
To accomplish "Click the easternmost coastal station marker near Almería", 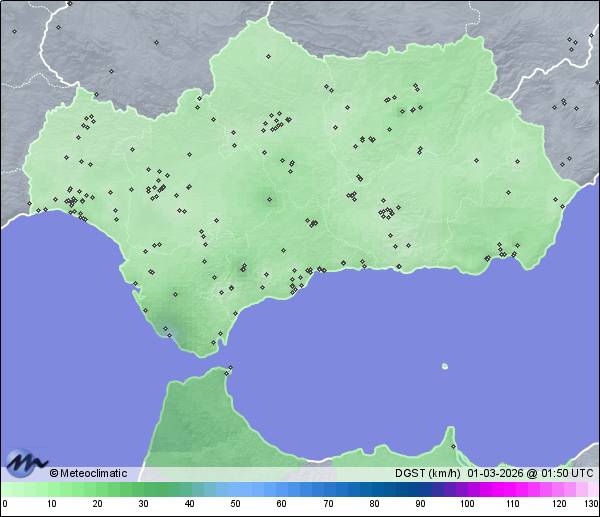I will tap(516, 255).
